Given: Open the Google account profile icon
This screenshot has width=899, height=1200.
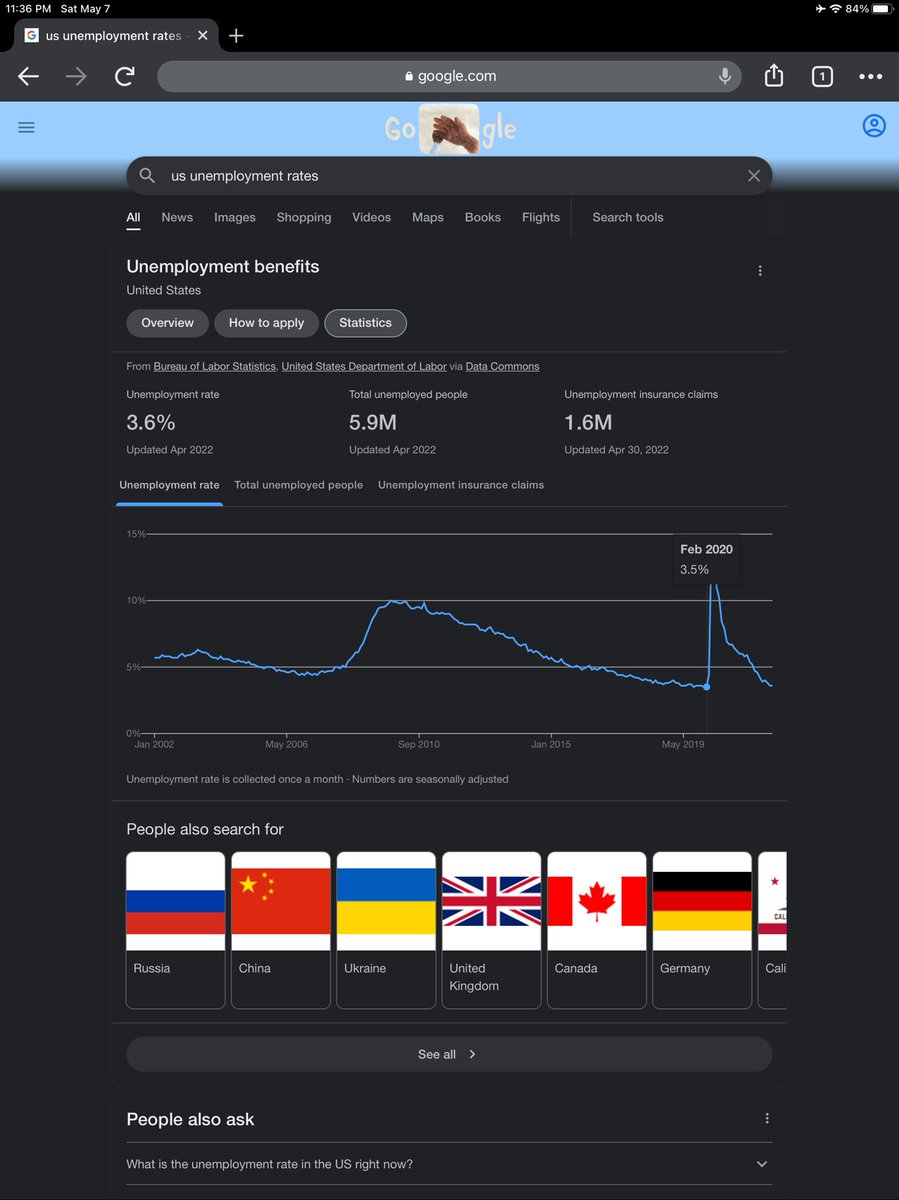Looking at the screenshot, I should click(x=874, y=126).
